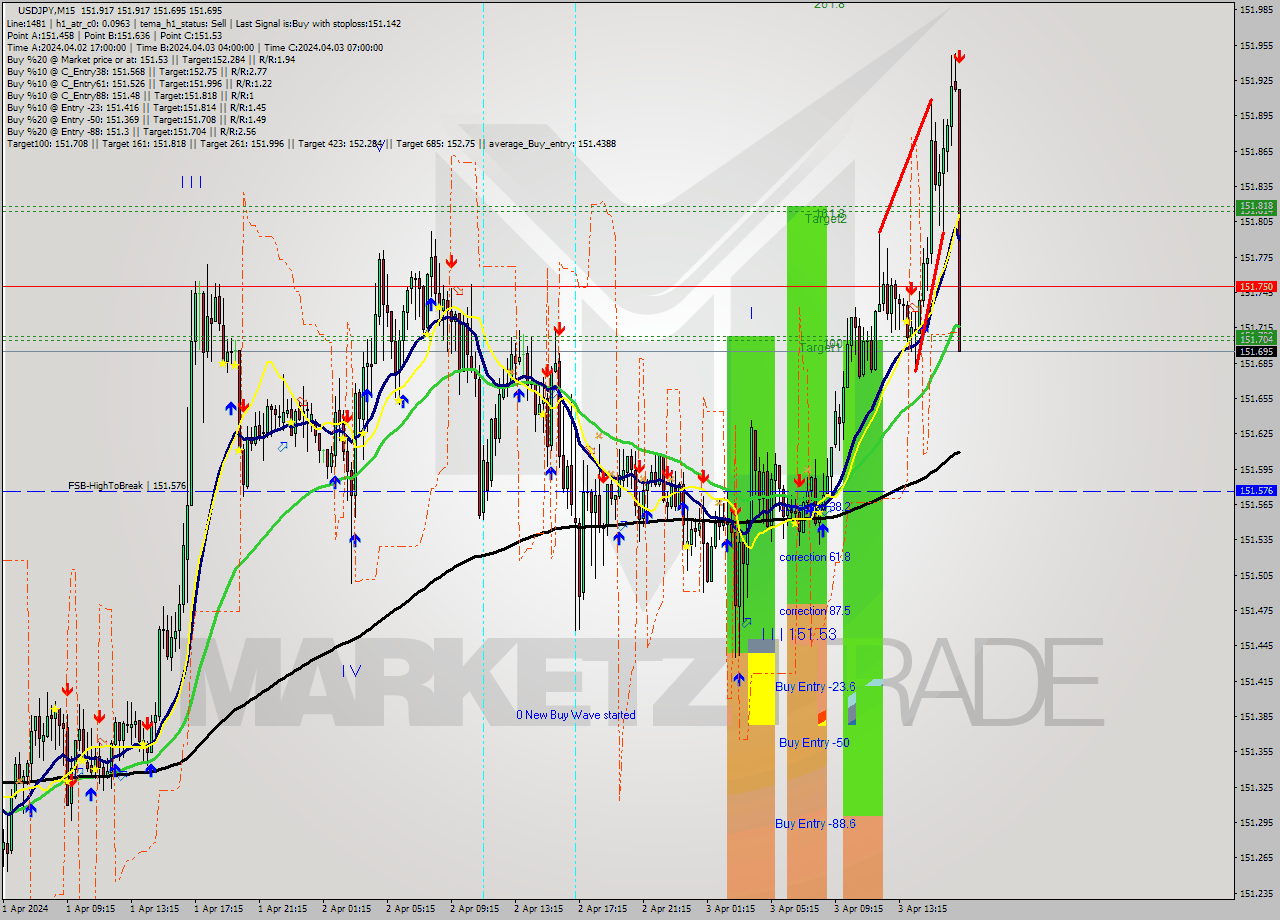Click the green 151.818 price tag
1280x920 pixels.
click(x=1256, y=206)
